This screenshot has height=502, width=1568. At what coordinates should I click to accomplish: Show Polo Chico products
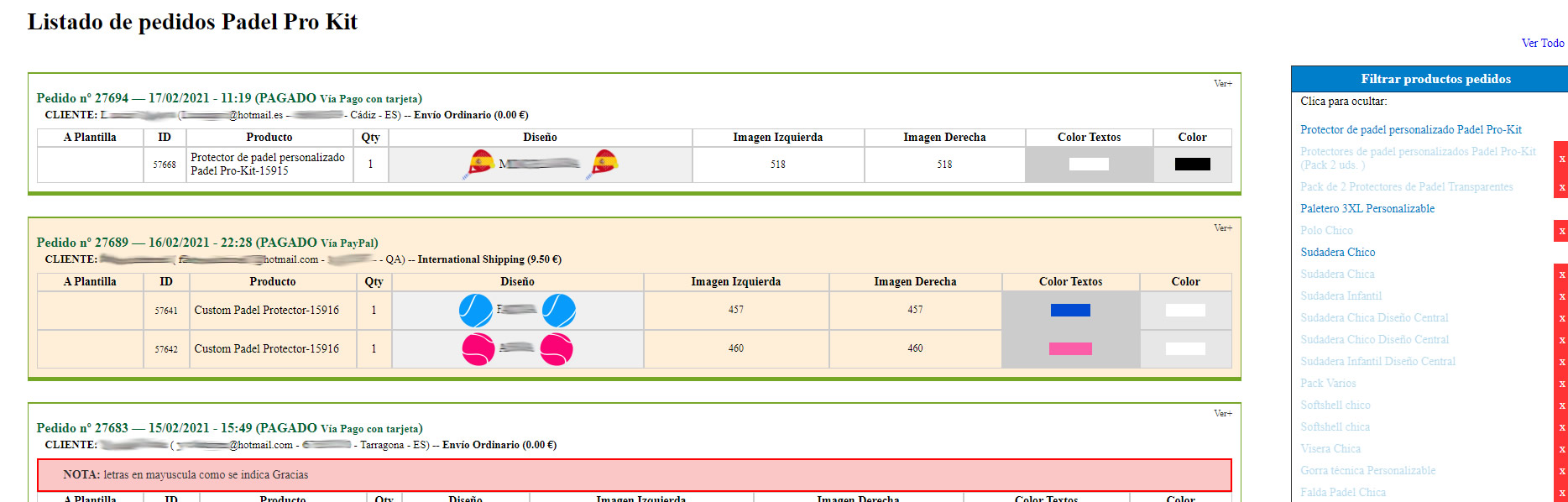(1326, 230)
